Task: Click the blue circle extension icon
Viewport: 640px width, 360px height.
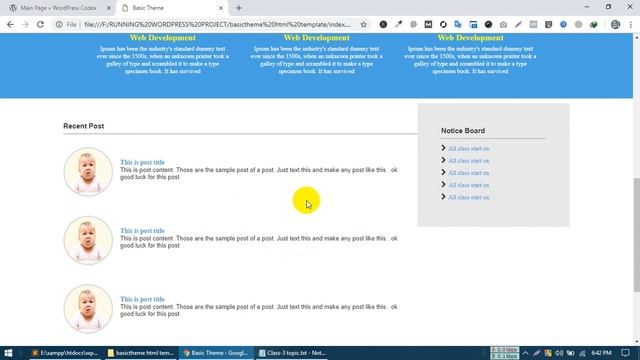Action: [x=563, y=24]
